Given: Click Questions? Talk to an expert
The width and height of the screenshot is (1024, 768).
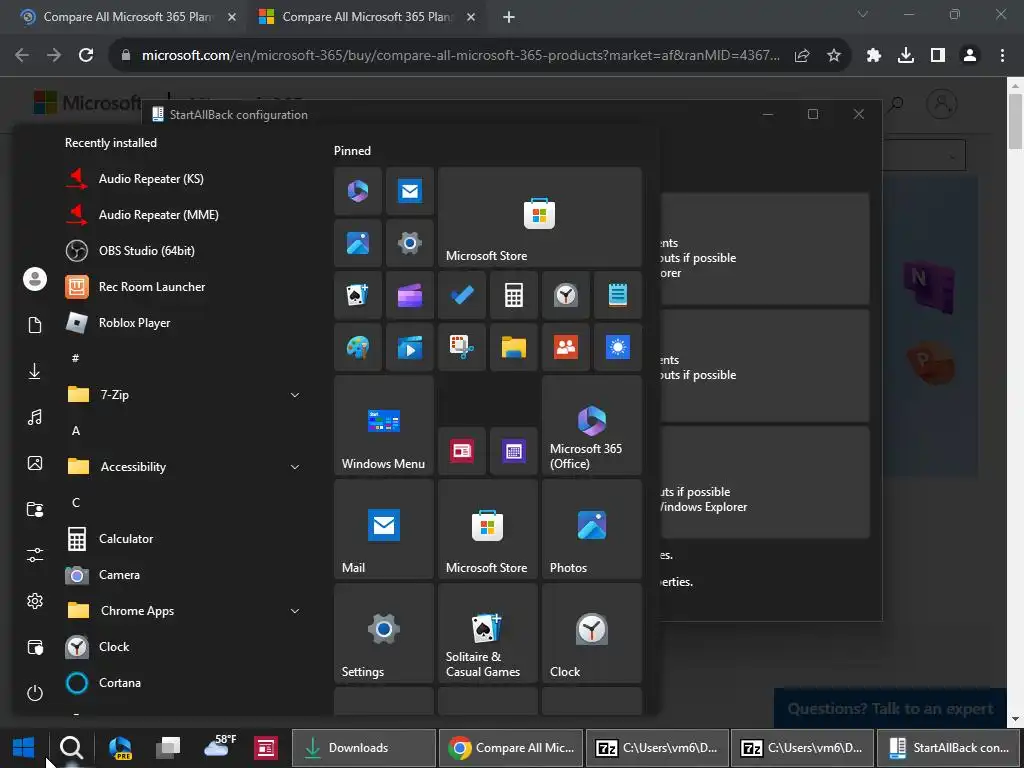Looking at the screenshot, I should (x=891, y=709).
